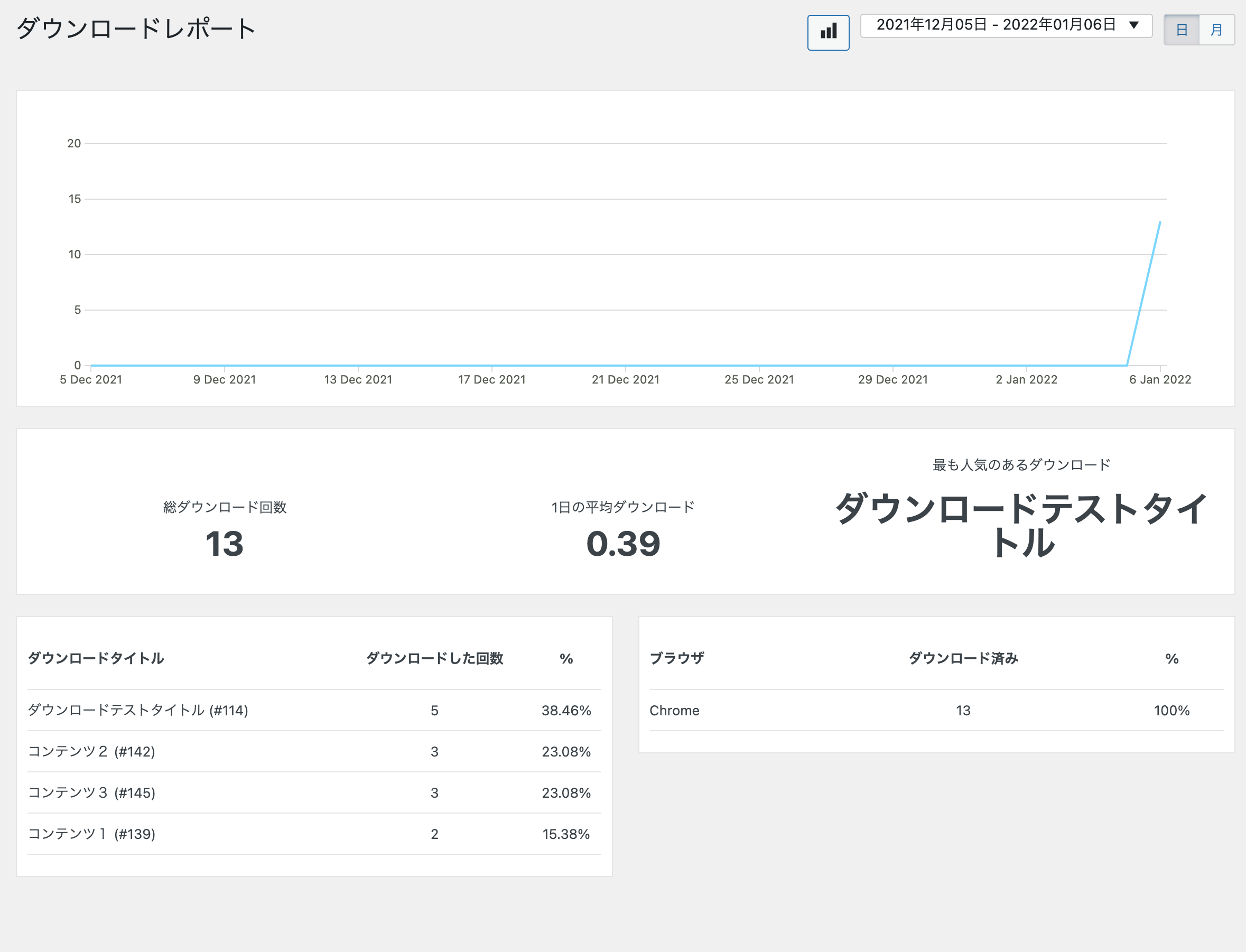Click the 15.38% cell
1246x952 pixels.
566,834
